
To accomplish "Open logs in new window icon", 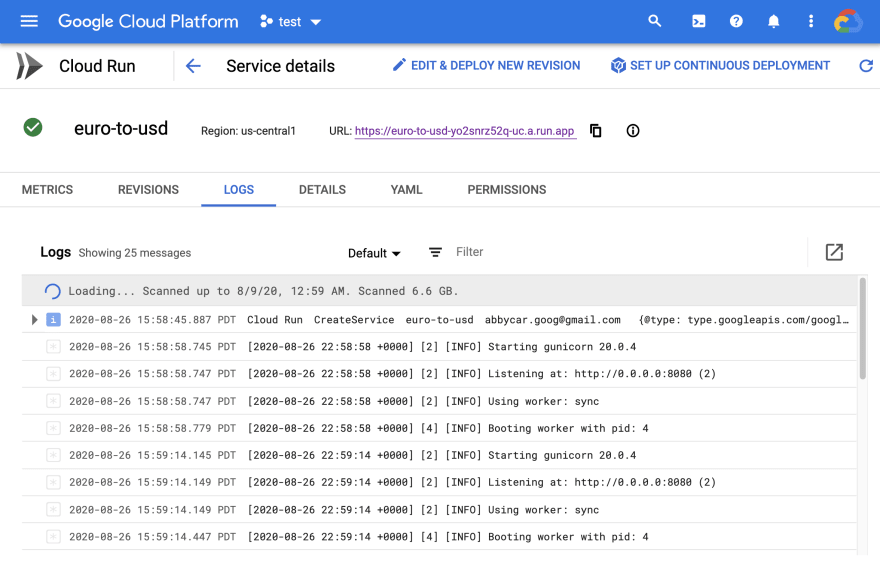I will tap(834, 252).
